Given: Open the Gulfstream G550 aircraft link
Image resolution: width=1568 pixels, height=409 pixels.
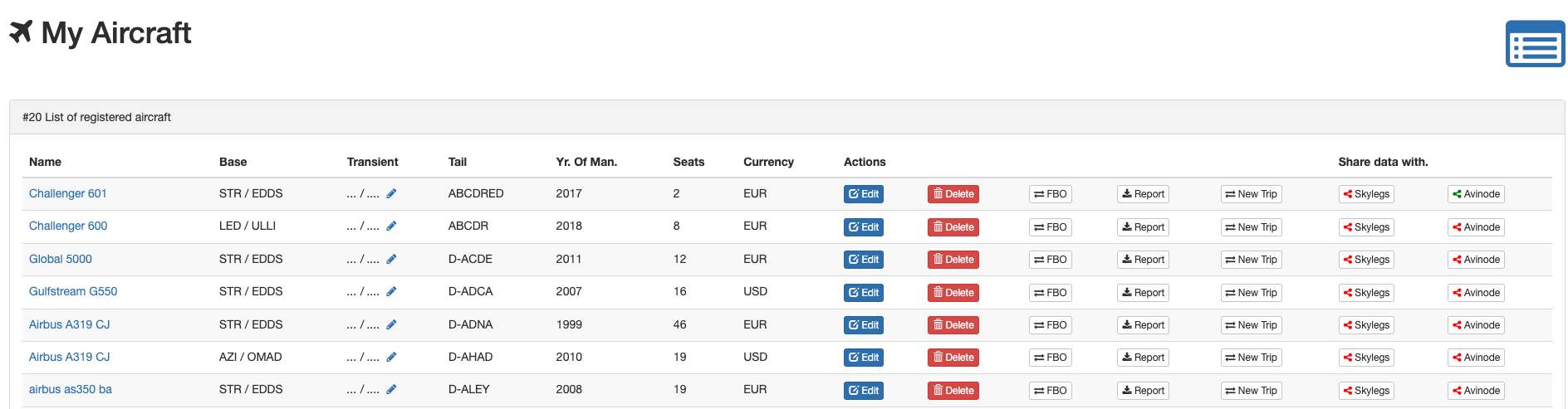Looking at the screenshot, I should 73,292.
